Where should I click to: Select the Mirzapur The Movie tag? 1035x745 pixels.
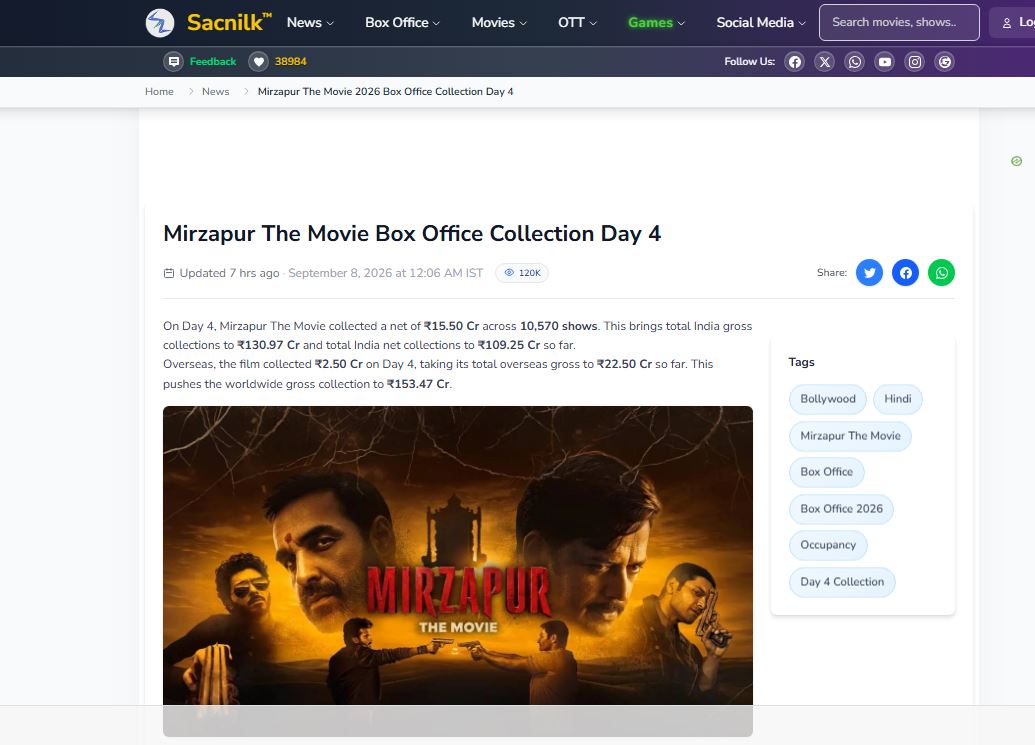[x=850, y=436]
